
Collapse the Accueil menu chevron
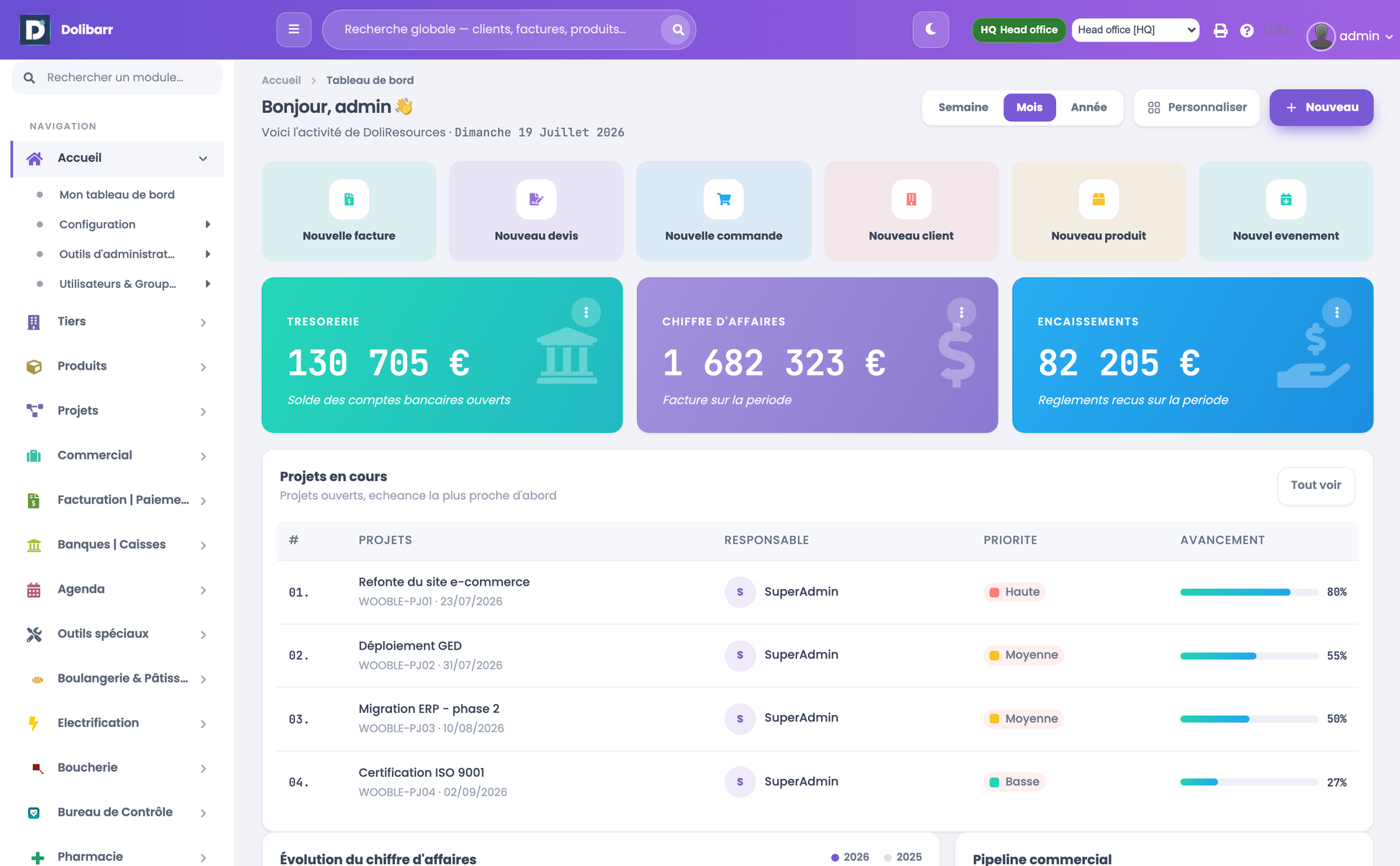(x=203, y=158)
